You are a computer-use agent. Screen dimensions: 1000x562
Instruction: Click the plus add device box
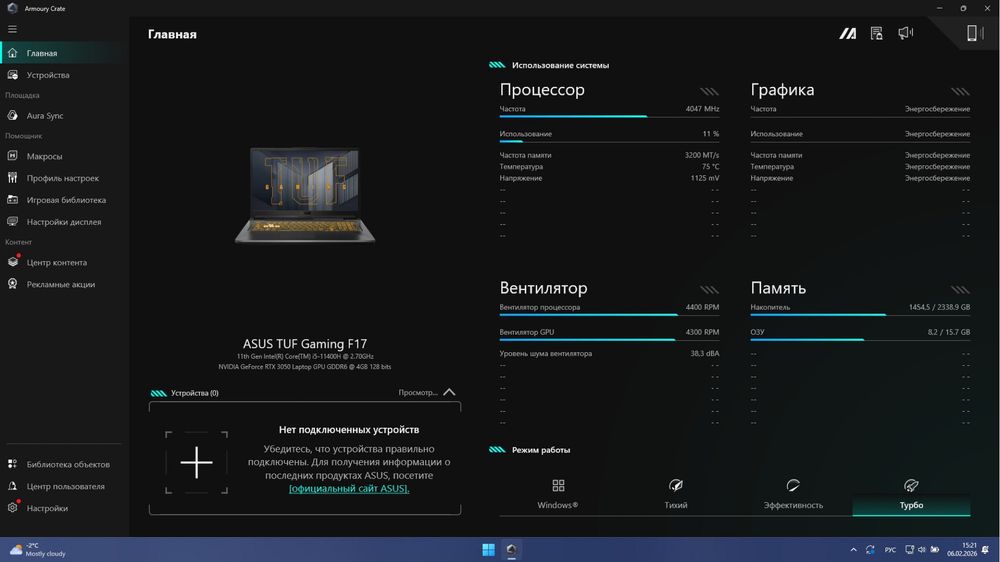(196, 462)
